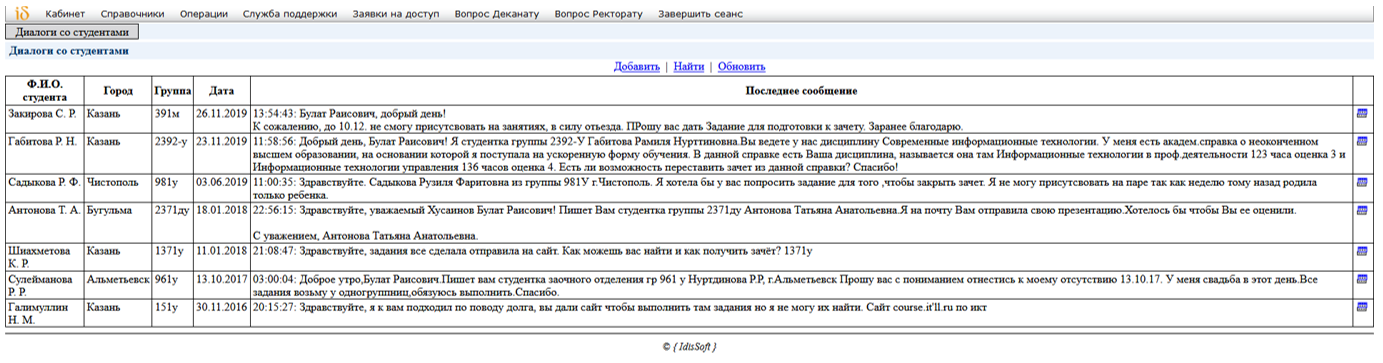Image resolution: width=1383 pixels, height=363 pixels.
Task: Open dialog icon for Антонова Т. А.
Action: 1362,211
